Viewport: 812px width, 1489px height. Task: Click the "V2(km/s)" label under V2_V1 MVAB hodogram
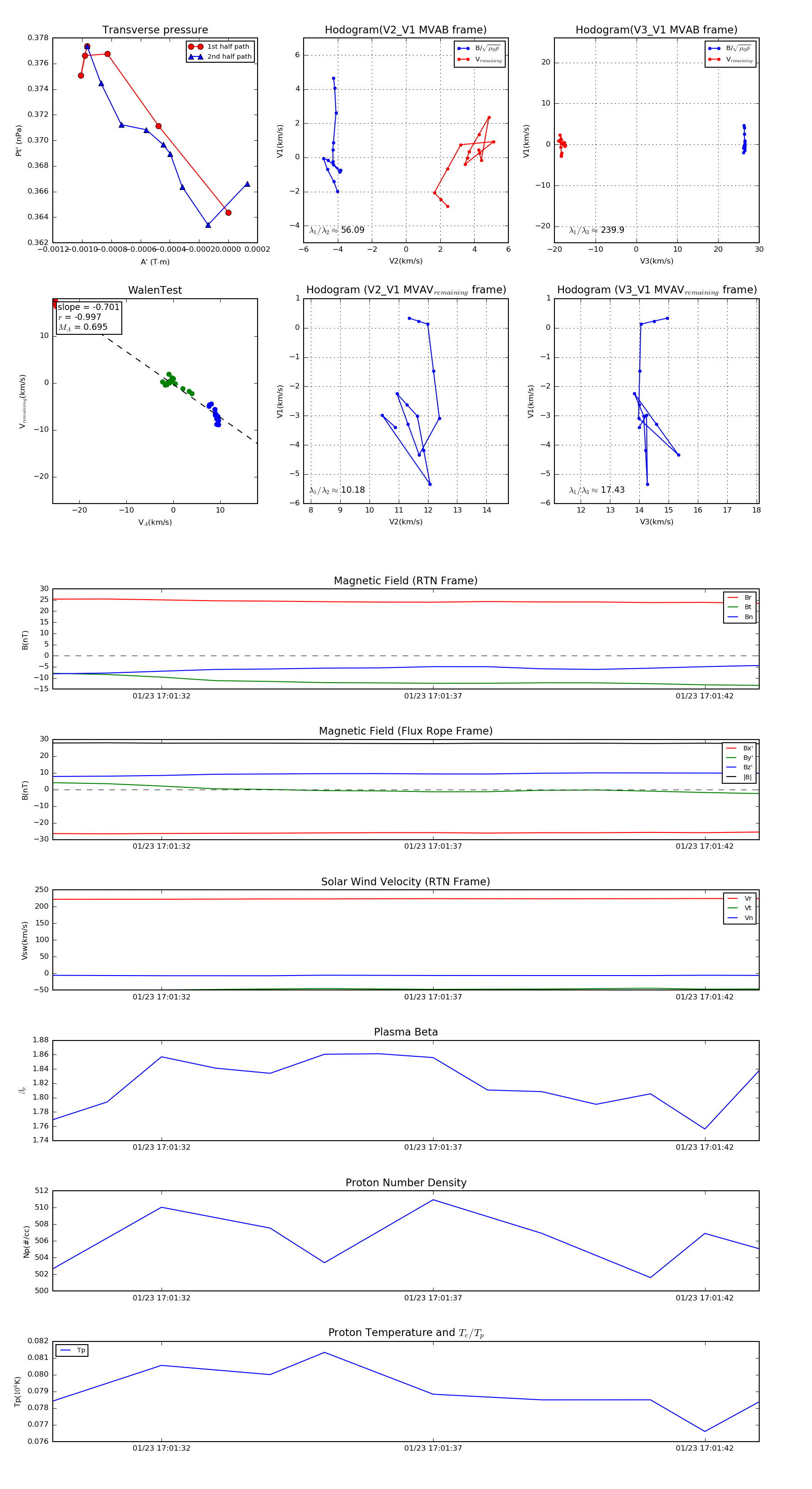tap(406, 262)
